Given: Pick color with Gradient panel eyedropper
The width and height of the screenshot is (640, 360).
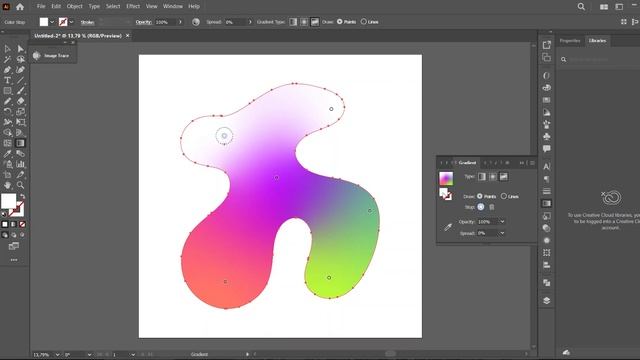Looking at the screenshot, I should pos(448,227).
